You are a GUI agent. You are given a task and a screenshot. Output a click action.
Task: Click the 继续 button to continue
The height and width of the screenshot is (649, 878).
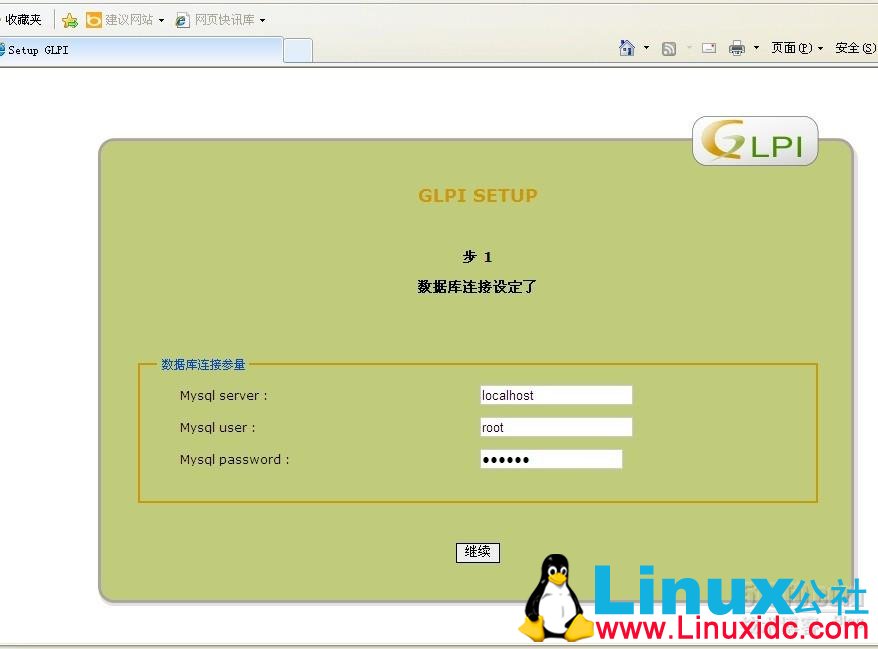[x=477, y=552]
